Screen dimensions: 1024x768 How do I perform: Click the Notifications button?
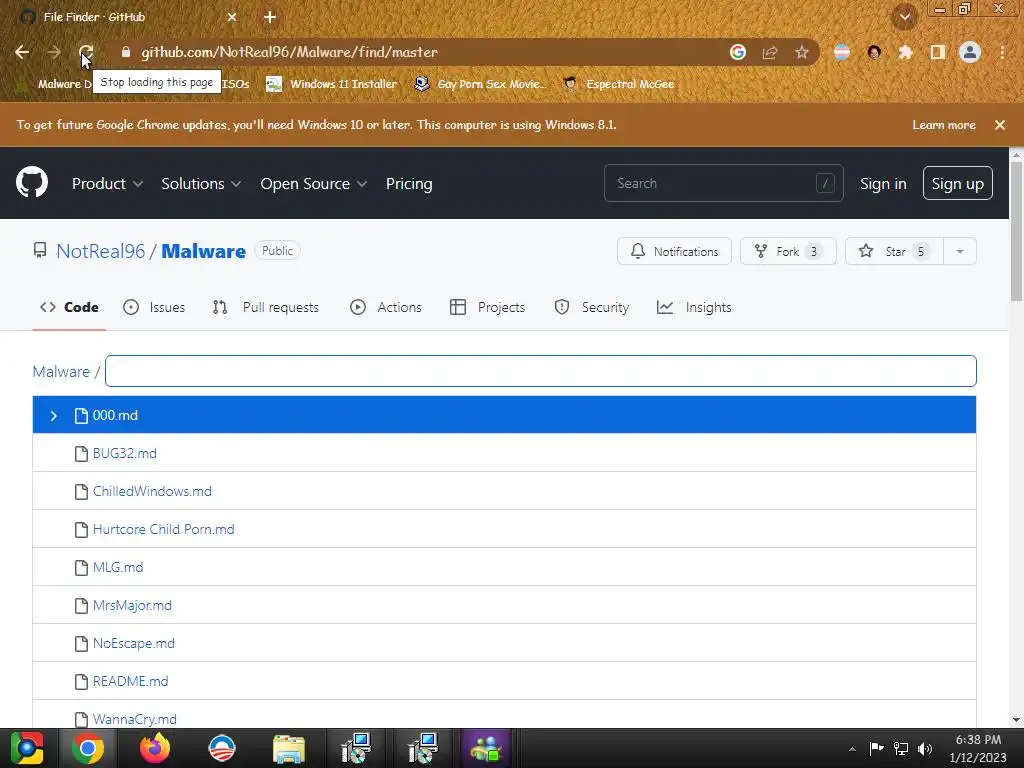674,251
